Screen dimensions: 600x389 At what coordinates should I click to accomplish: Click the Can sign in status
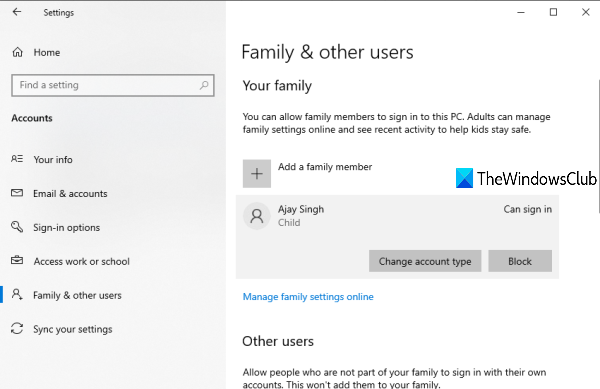click(x=528, y=209)
